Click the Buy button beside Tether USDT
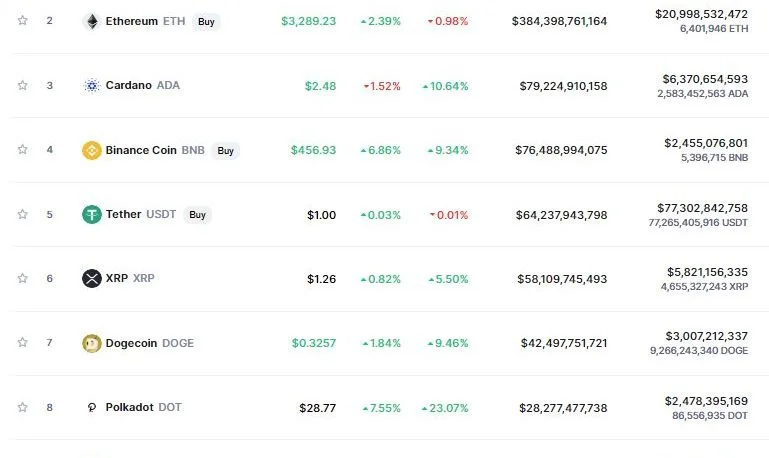This screenshot has width=769, height=458. (x=197, y=215)
